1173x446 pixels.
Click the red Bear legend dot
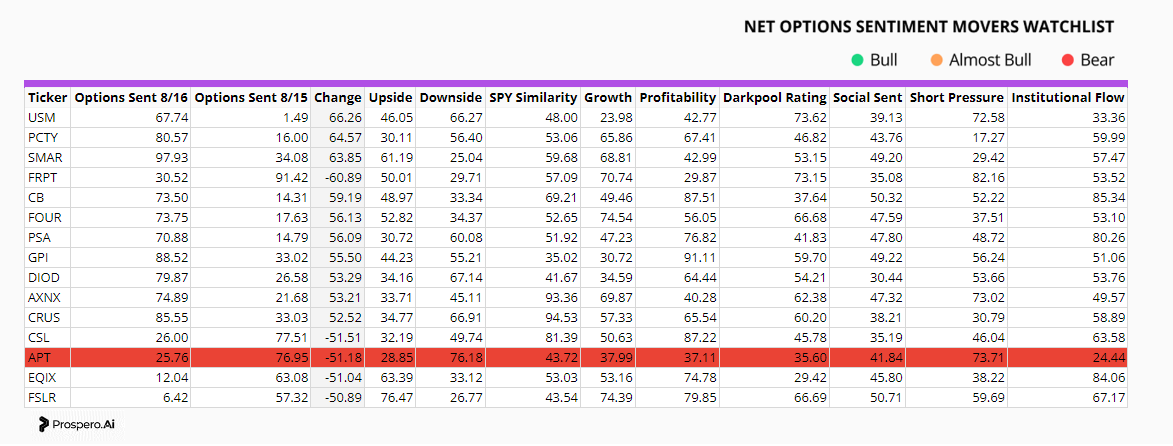(1068, 61)
